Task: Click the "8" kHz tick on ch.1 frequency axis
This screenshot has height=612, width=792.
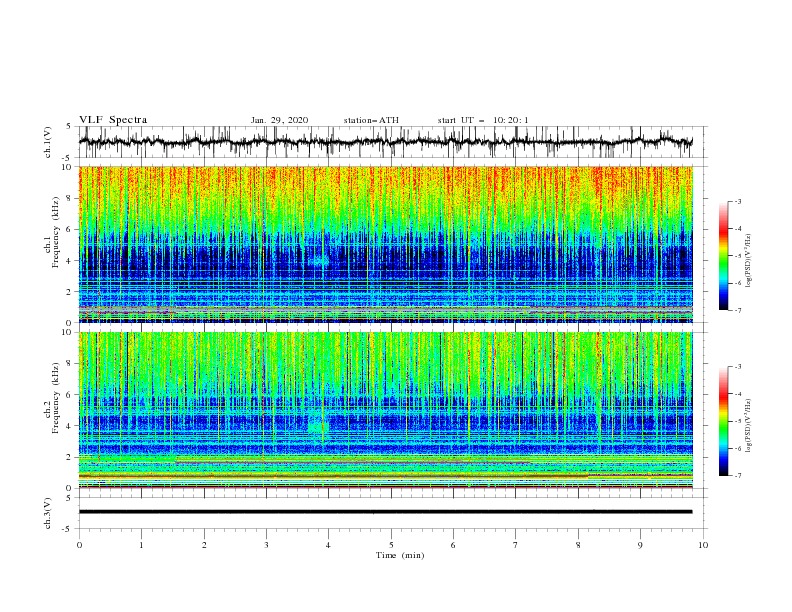Action: pos(71,198)
